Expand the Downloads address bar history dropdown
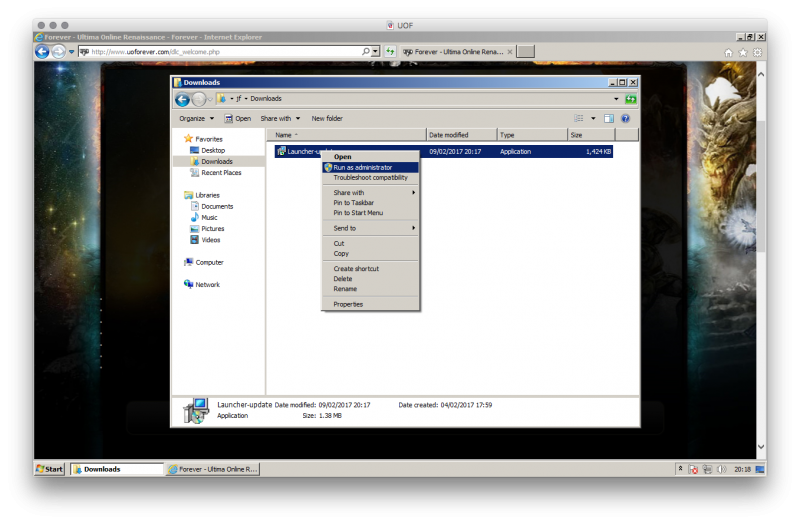 (x=616, y=99)
